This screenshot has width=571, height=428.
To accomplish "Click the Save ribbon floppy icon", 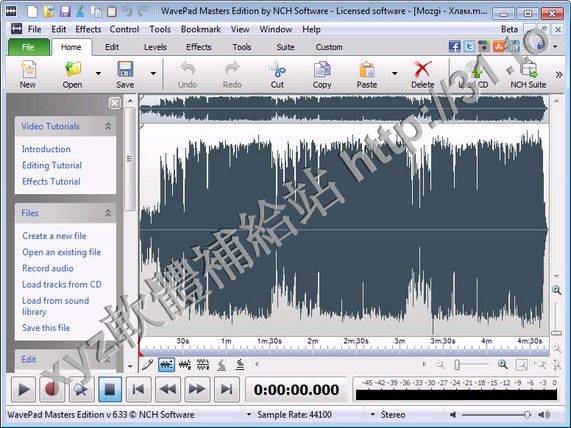I will (x=125, y=69).
